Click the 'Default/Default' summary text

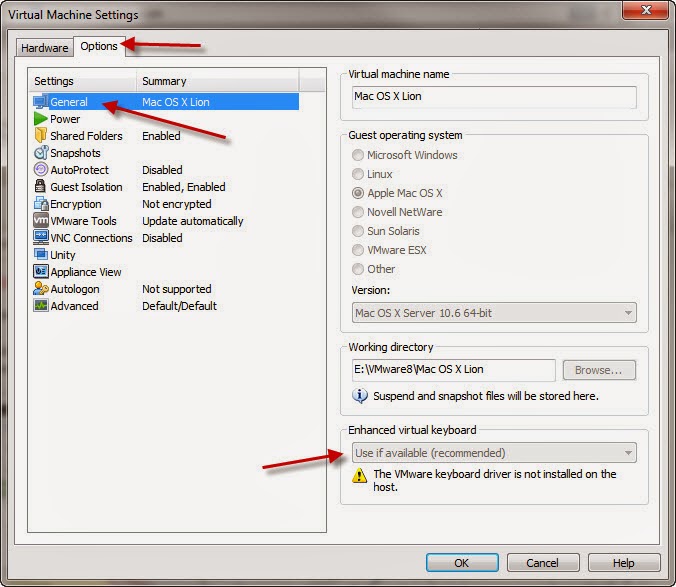tap(179, 306)
